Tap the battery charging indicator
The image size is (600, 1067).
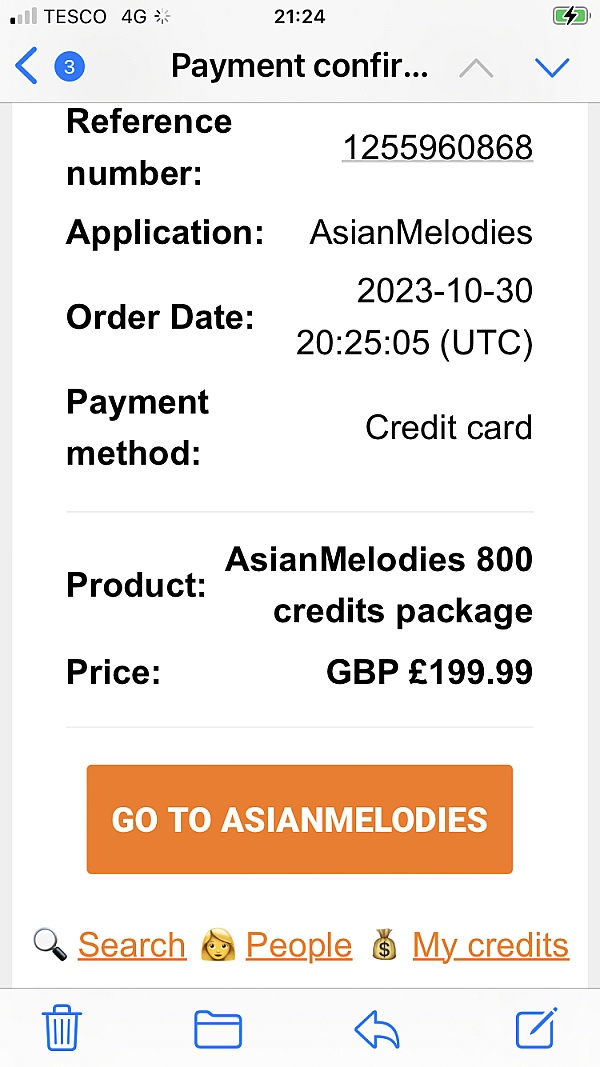click(571, 16)
